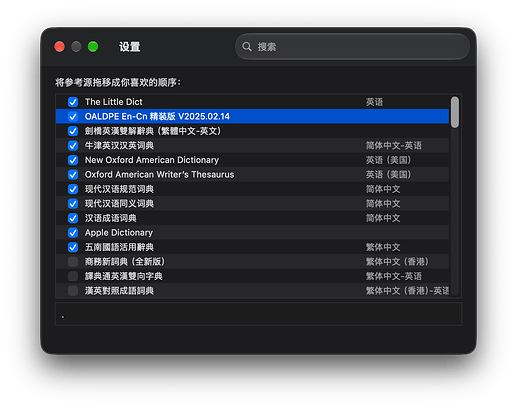Image resolution: width=517 pixels, height=408 pixels.
Task: Select 五南國語活用辭典 row name
Action: point(119,247)
